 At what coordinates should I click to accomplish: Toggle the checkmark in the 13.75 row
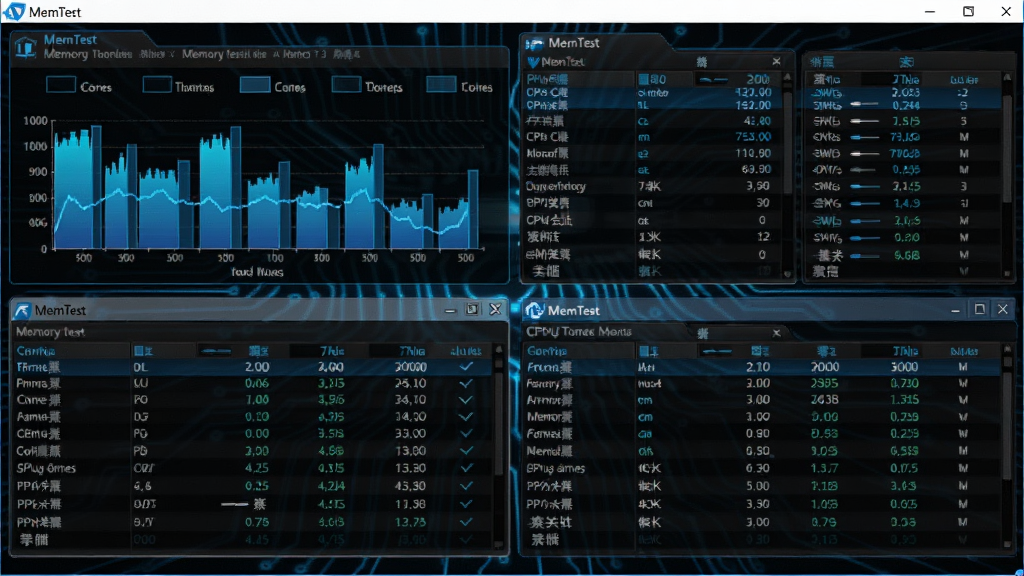[x=466, y=522]
